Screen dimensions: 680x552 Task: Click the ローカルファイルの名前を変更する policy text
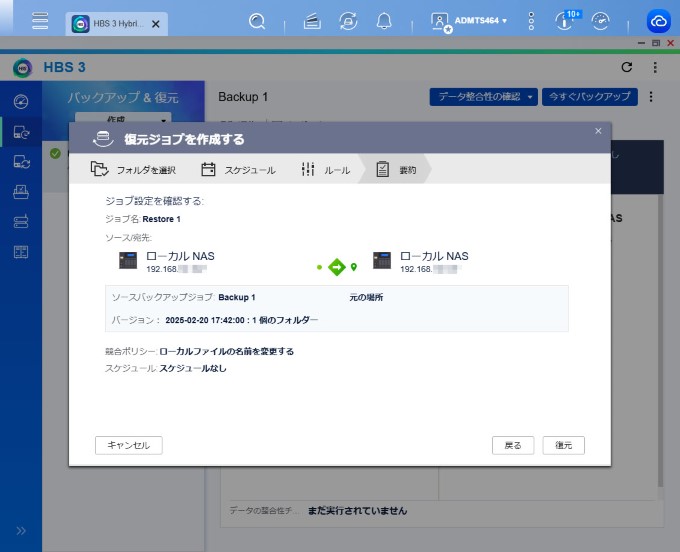[x=226, y=351]
